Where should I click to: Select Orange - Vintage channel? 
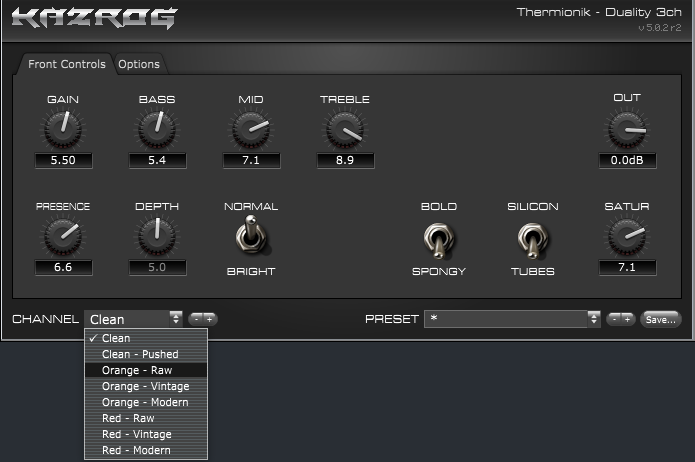pyautogui.click(x=146, y=386)
